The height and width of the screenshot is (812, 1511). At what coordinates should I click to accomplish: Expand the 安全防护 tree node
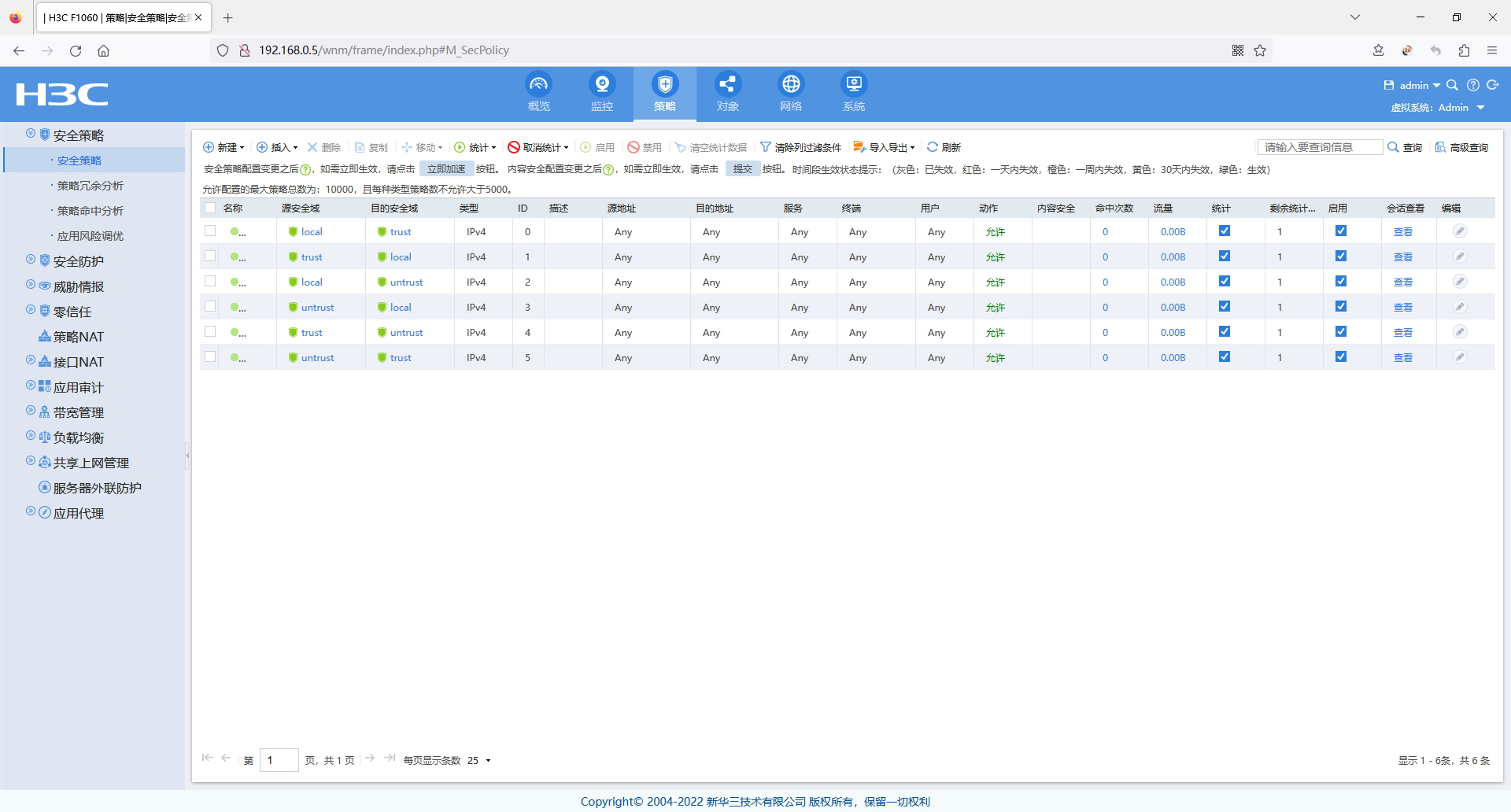(31, 260)
